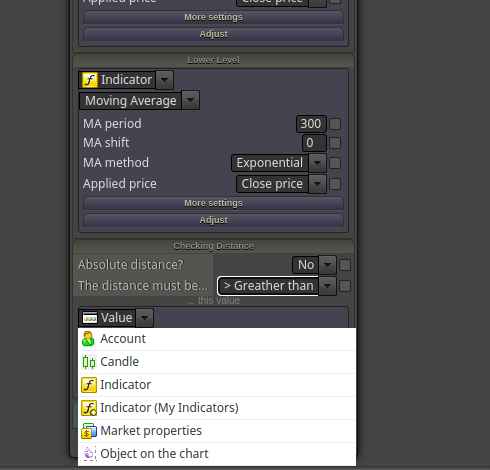This screenshot has height=470, width=490.
Task: Open the Moving Average dropdown arrow
Action: point(190,100)
